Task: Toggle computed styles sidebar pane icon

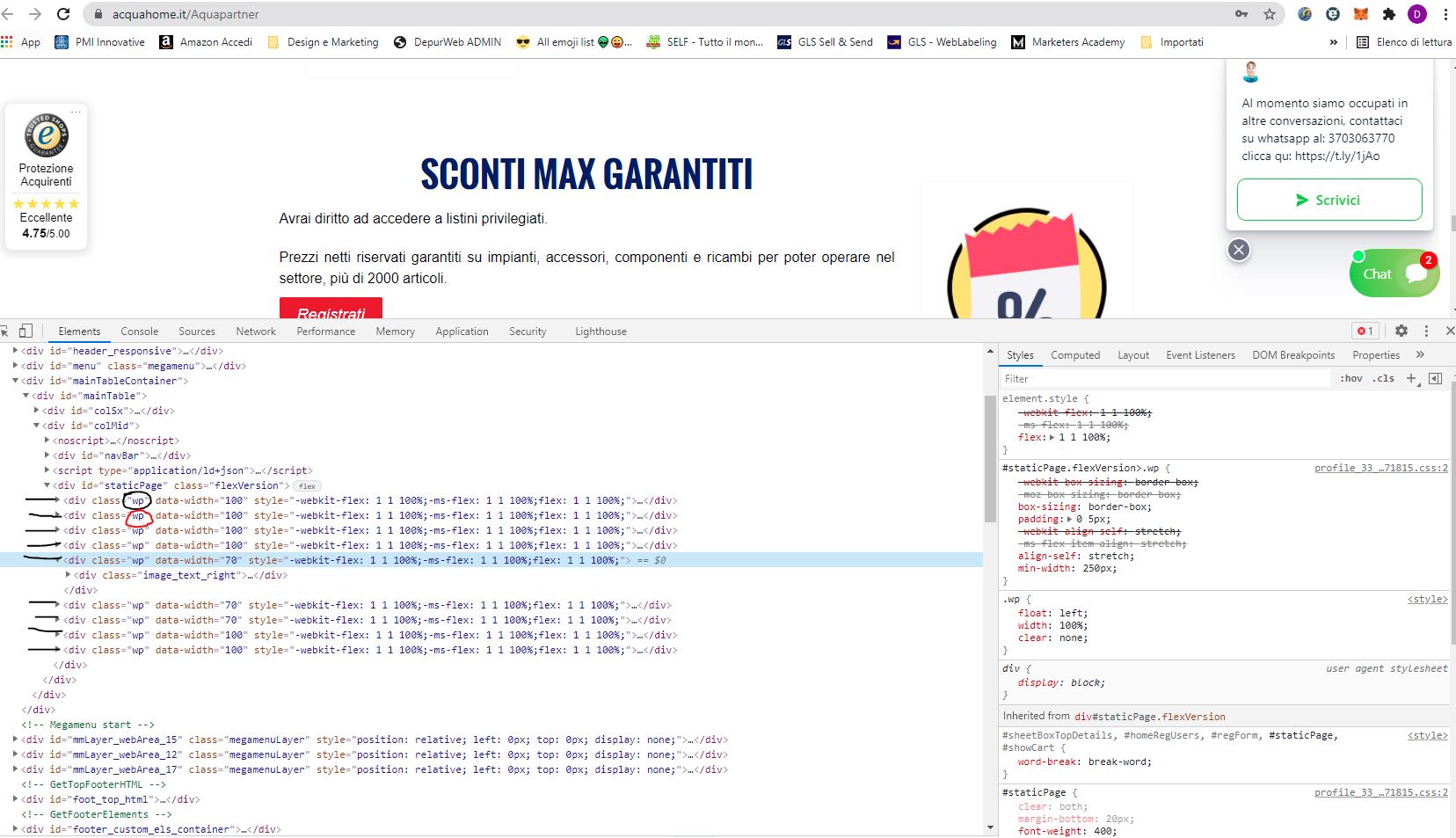Action: (x=1436, y=378)
